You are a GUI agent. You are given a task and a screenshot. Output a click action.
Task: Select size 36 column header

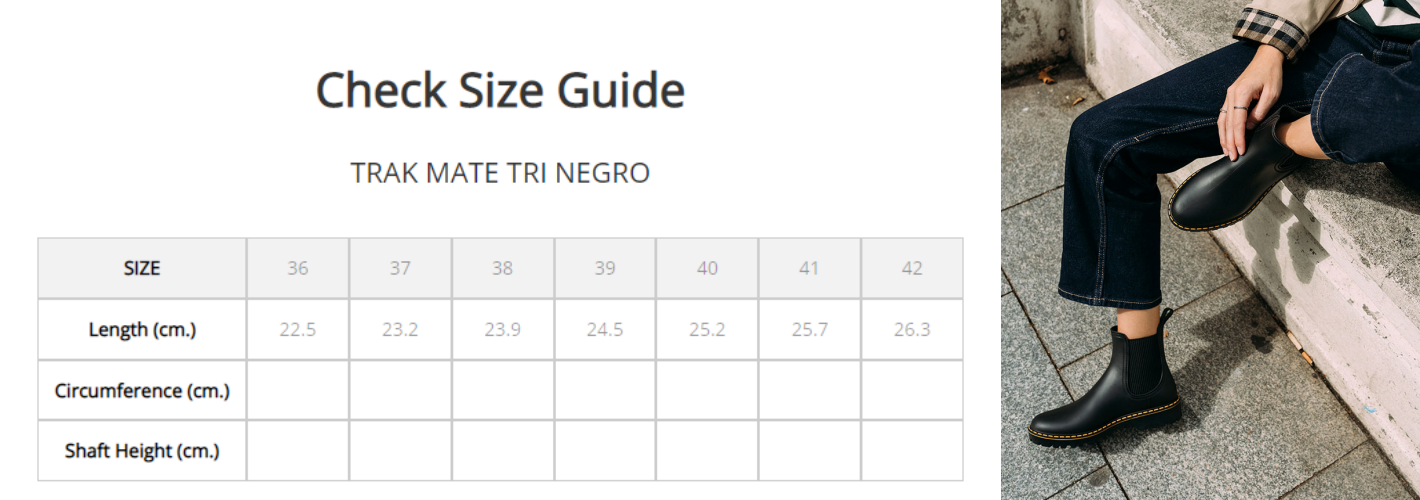point(298,268)
